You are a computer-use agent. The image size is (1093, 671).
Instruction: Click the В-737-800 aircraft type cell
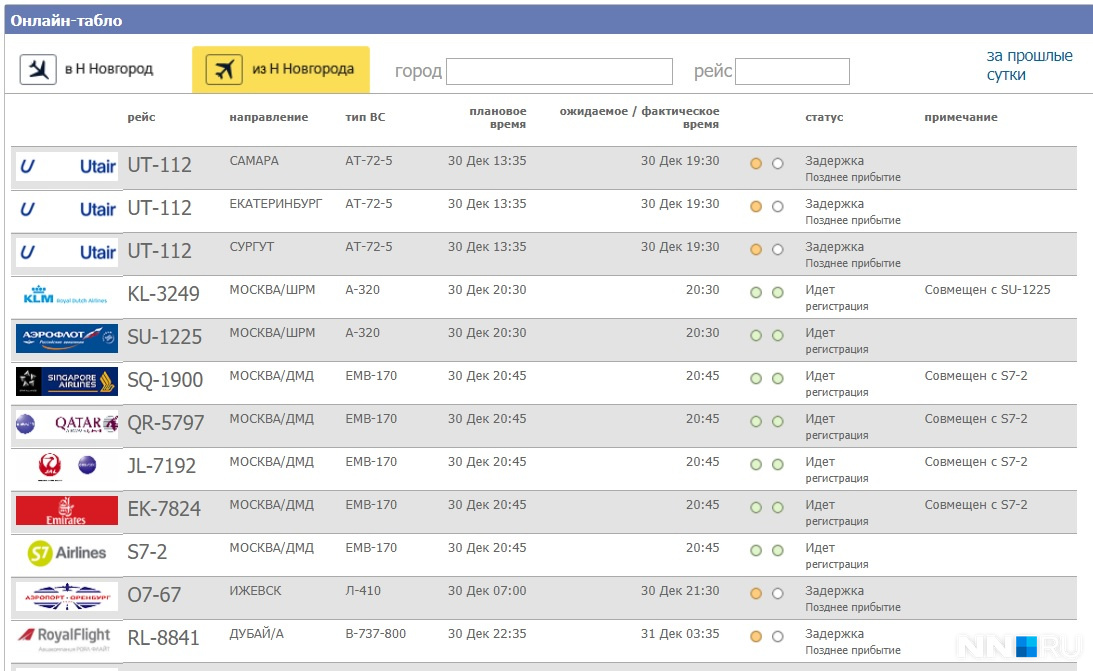[375, 634]
